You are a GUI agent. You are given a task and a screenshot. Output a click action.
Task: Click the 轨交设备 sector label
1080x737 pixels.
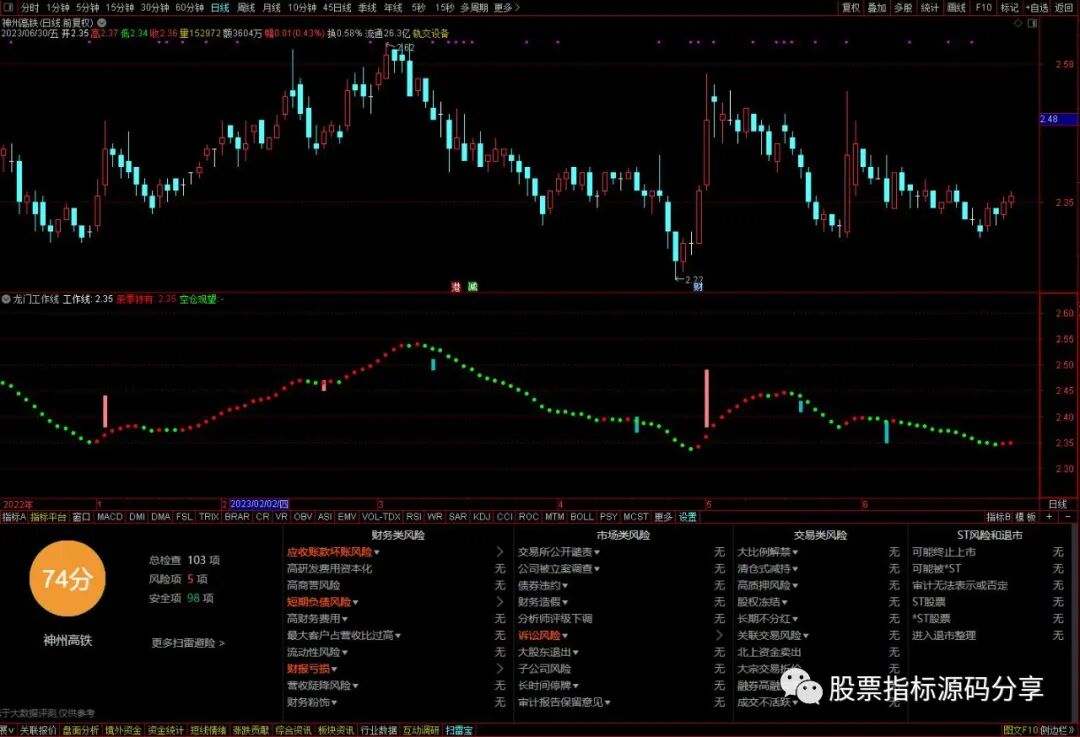[x=430, y=33]
